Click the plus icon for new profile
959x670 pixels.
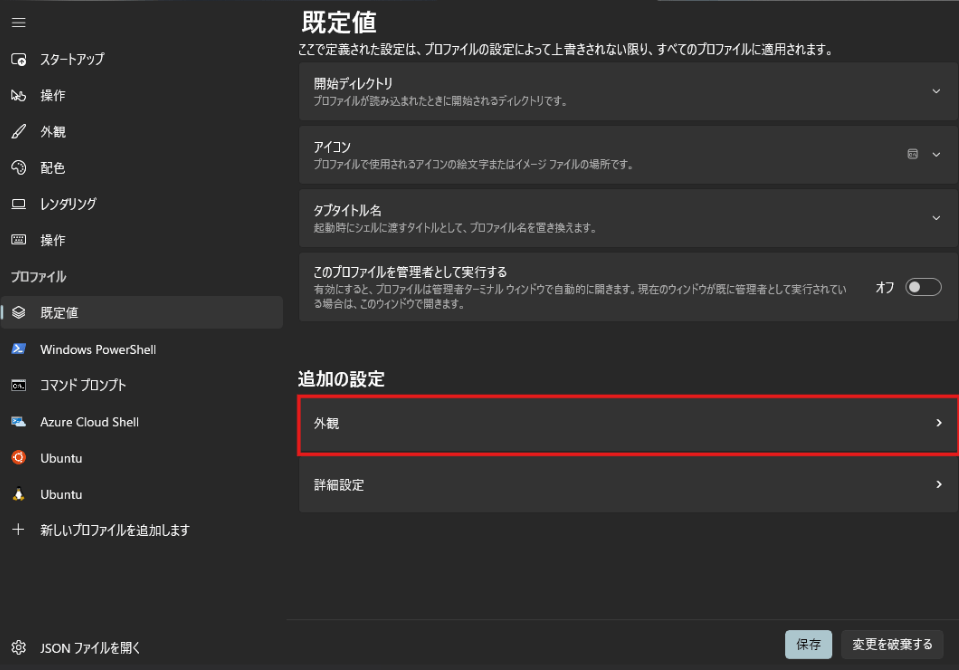[19, 530]
